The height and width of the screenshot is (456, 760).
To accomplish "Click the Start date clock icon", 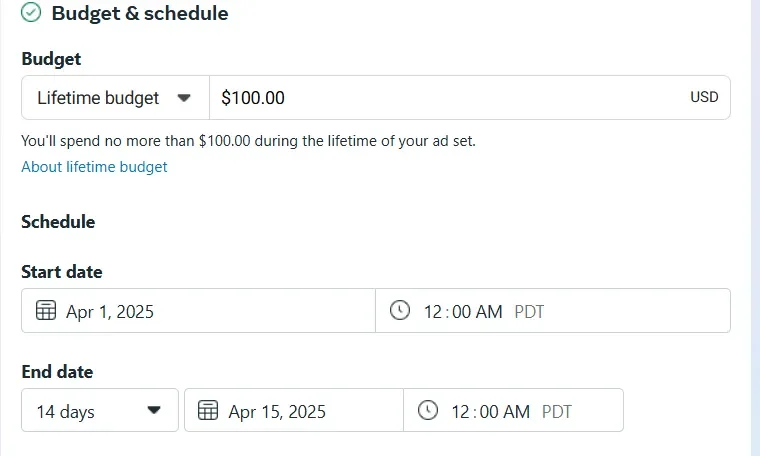I will coord(400,311).
